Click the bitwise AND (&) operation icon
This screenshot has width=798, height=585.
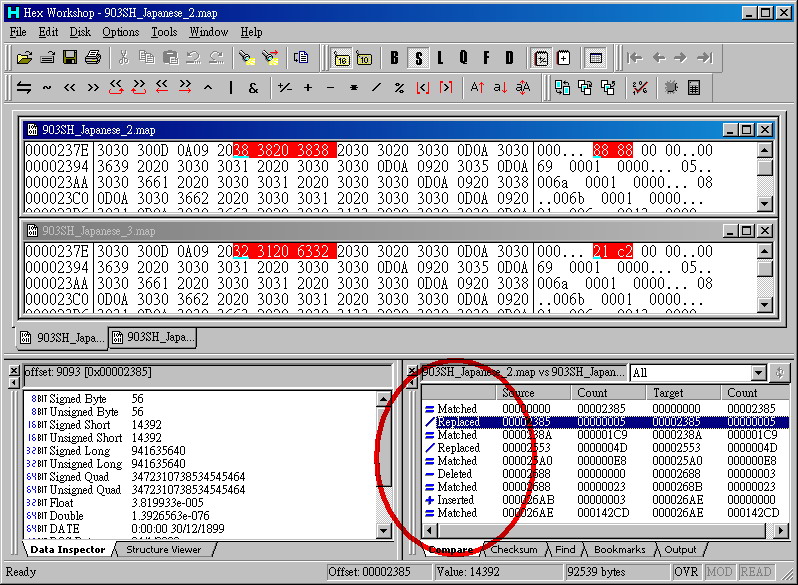[x=253, y=88]
